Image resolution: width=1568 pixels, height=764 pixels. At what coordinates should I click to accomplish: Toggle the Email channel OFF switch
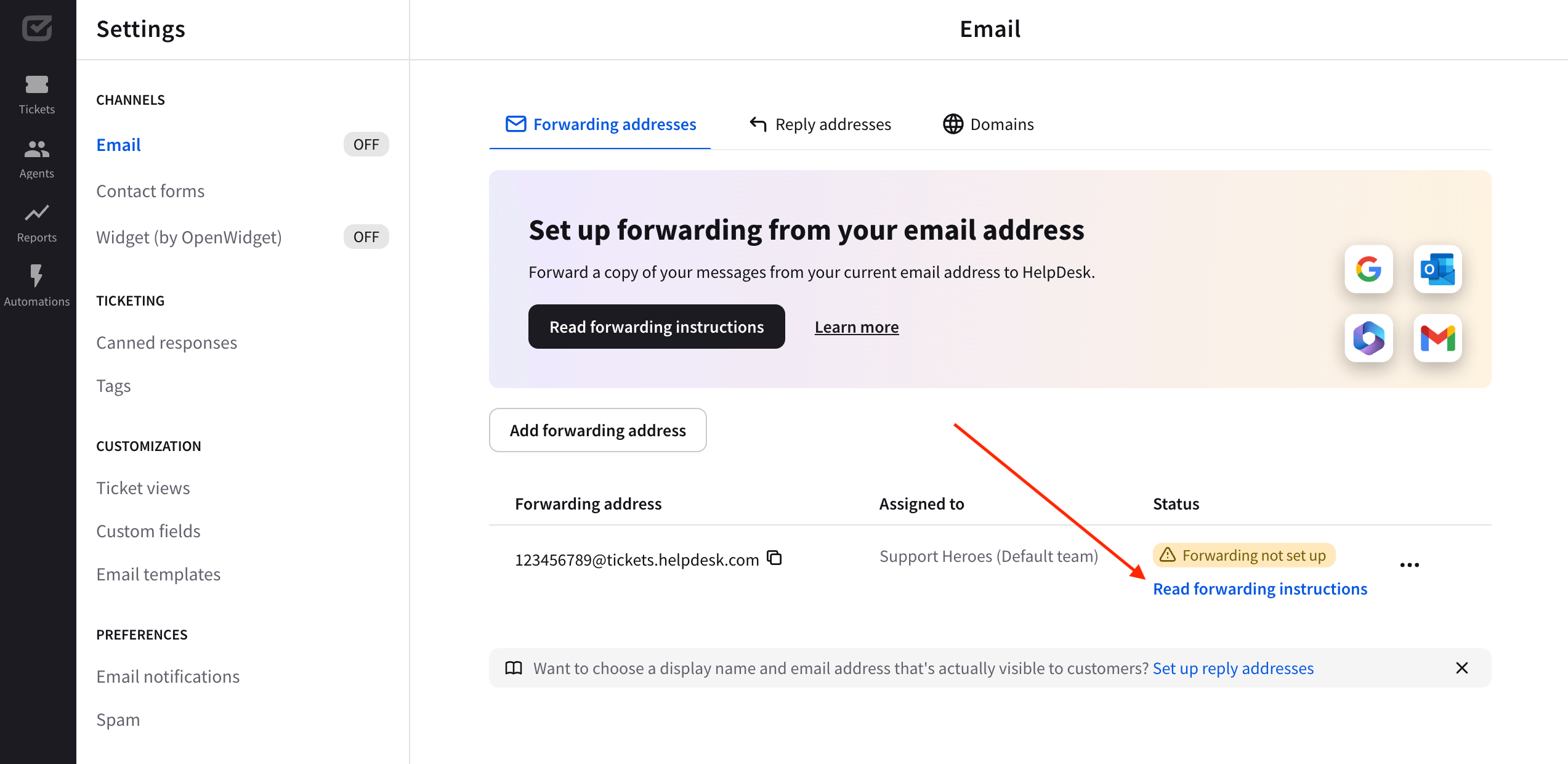tap(365, 144)
